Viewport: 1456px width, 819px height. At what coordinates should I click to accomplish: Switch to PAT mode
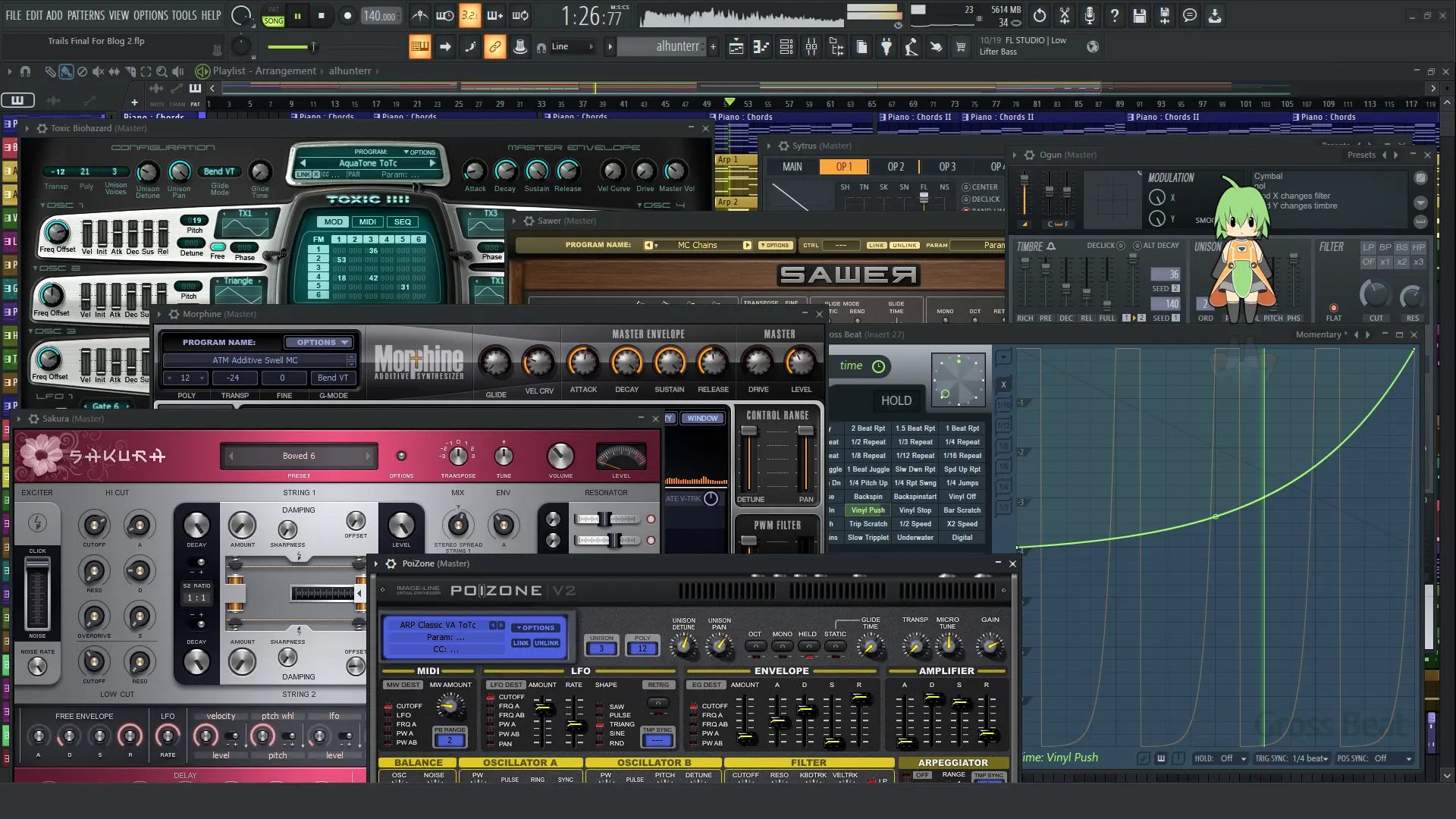click(x=273, y=10)
